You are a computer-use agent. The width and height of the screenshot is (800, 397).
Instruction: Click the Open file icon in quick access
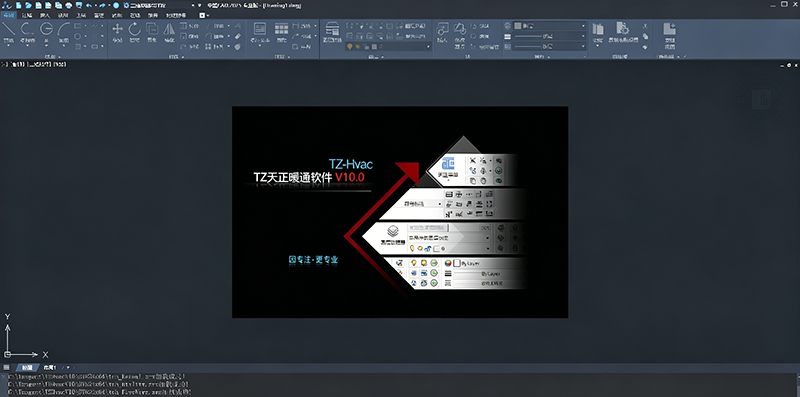pos(29,5)
